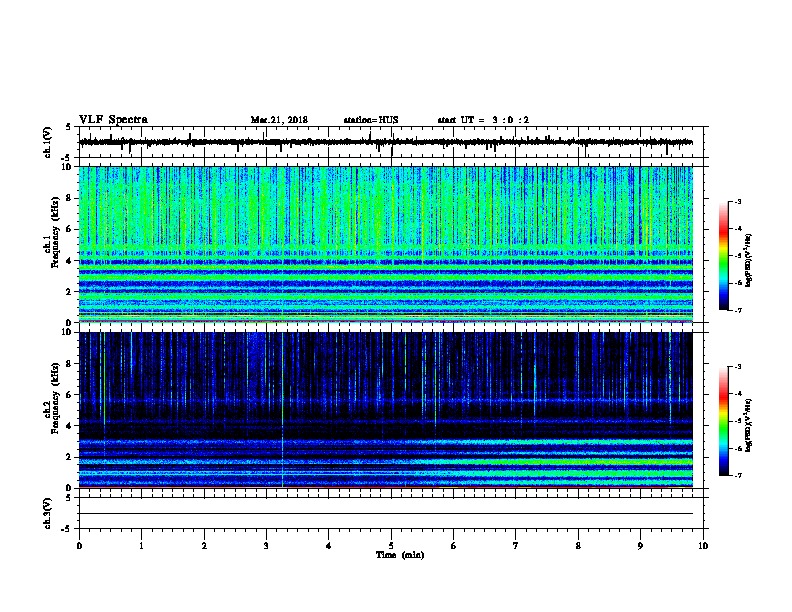792x612 pixels.
Task: Click the '2' kHz tick of ch.1 spectrogram
Action: [x=69, y=292]
